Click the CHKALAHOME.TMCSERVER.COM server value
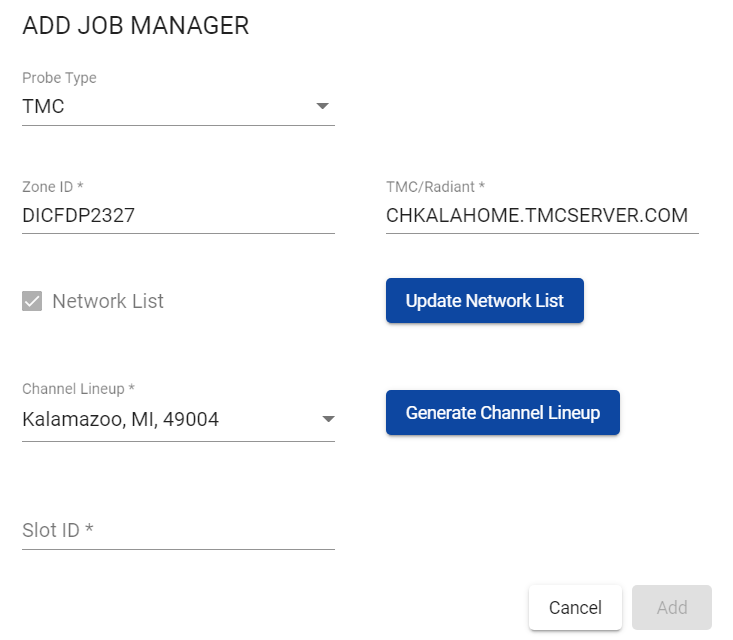The height and width of the screenshot is (640, 733). 537,216
